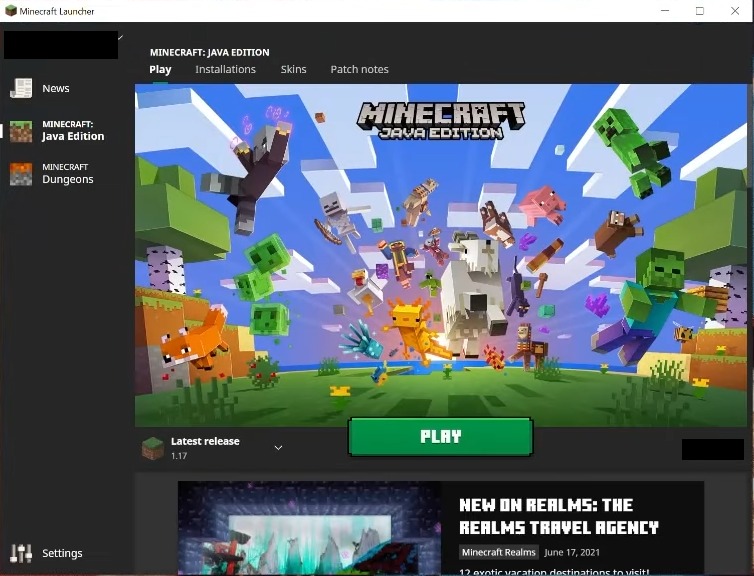The image size is (754, 576).
Task: Select Minecraft: Java Edition sidebar label
Action: (x=73, y=131)
